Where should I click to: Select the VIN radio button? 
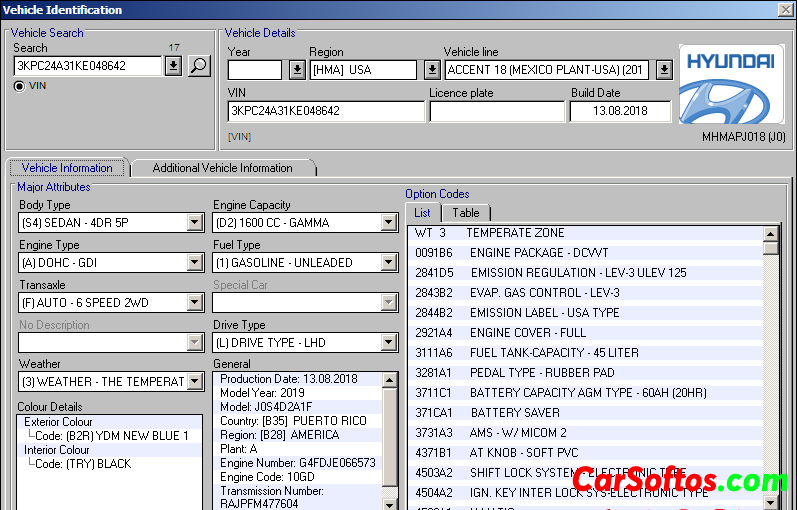click(19, 86)
